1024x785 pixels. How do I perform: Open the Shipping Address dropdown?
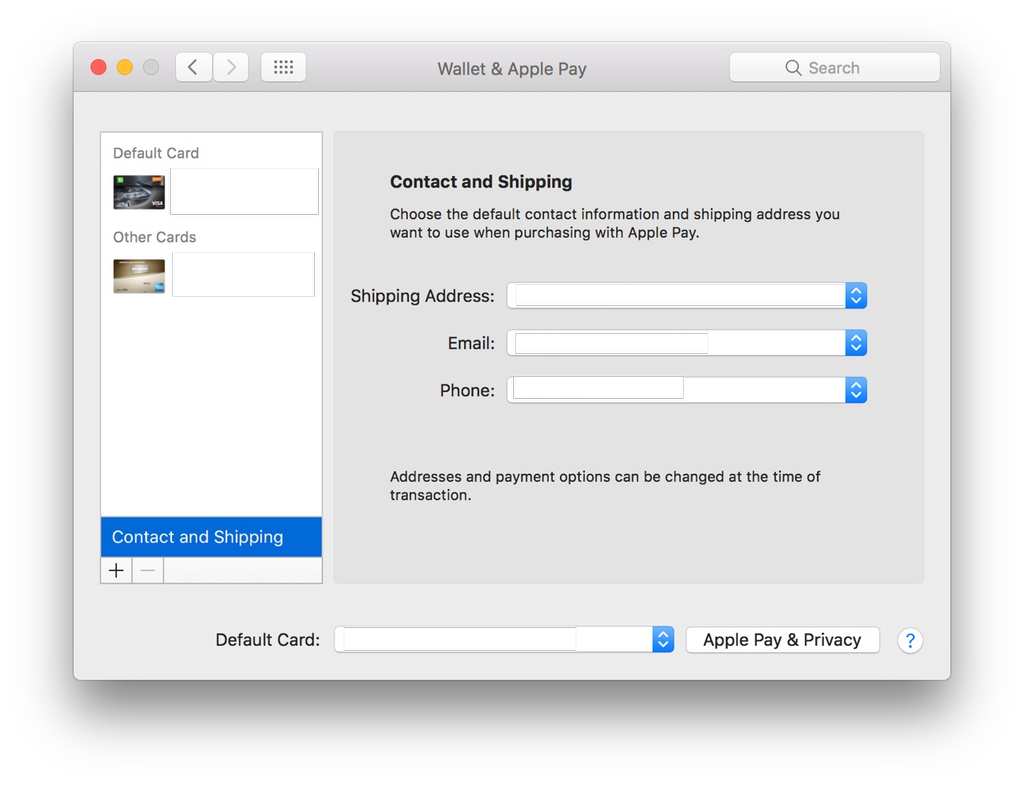tap(856, 295)
